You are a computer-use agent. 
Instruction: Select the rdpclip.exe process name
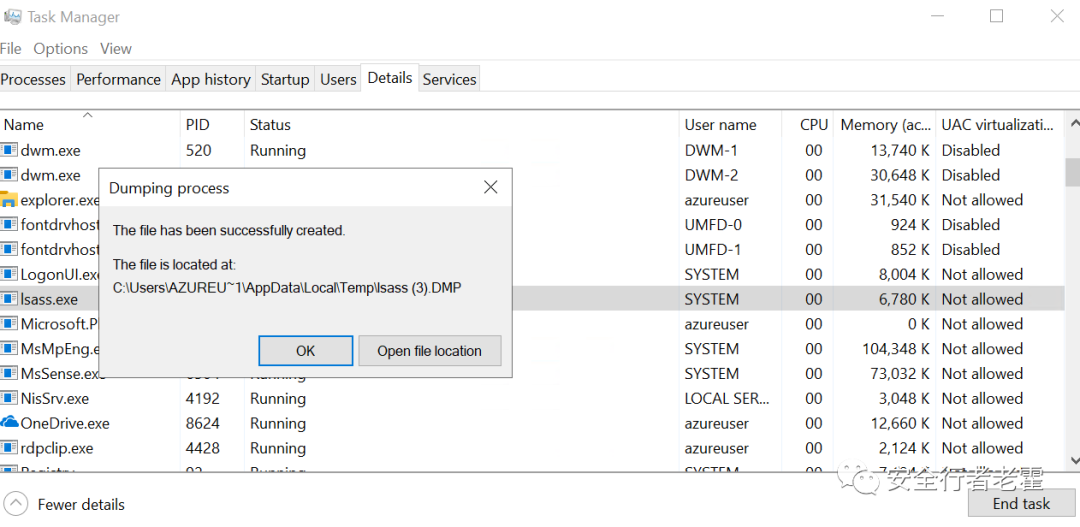pyautogui.click(x=56, y=448)
